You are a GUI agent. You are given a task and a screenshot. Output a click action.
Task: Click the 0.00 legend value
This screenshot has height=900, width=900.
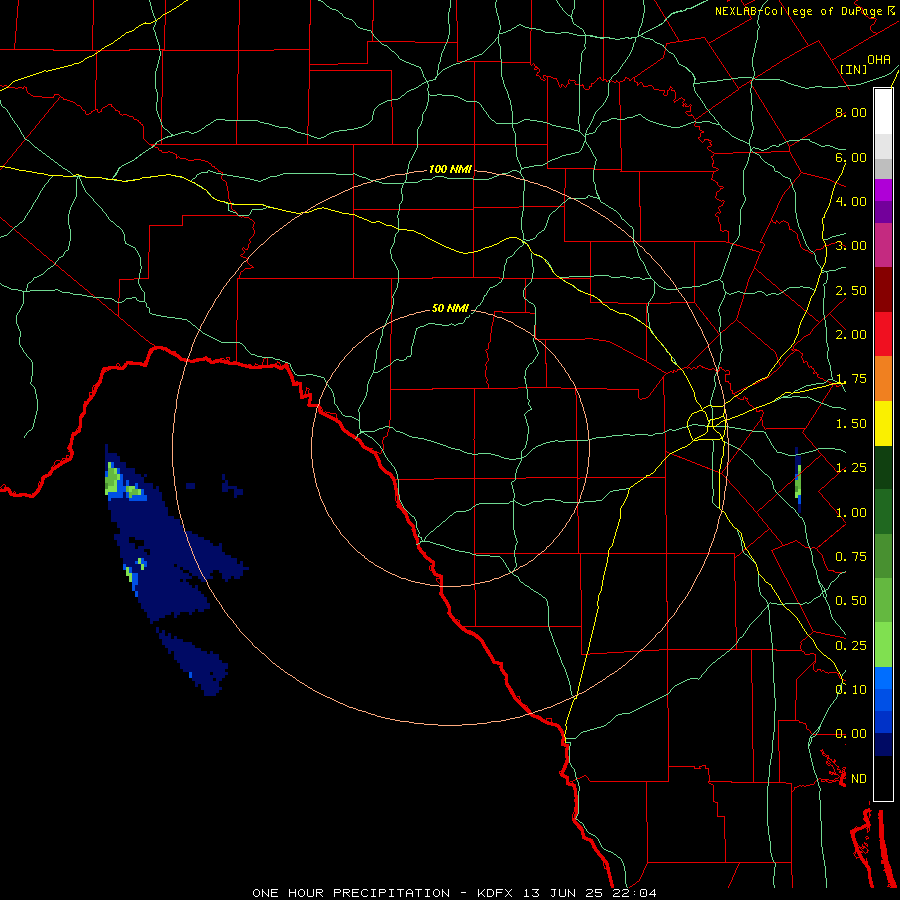(851, 734)
